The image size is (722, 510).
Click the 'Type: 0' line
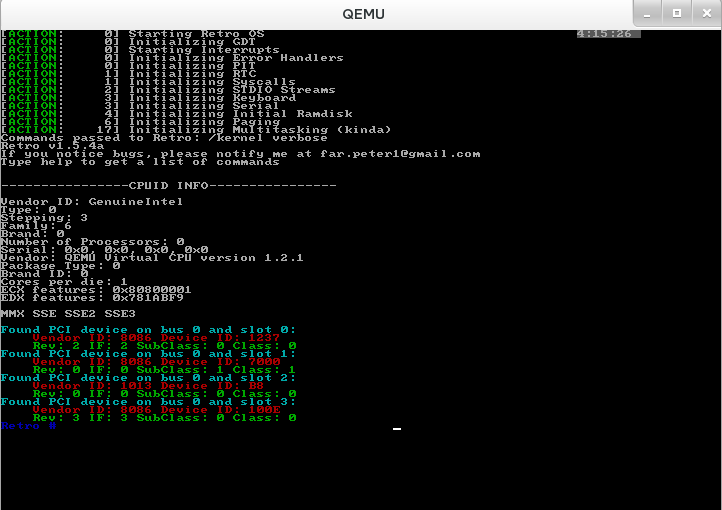click(29, 210)
